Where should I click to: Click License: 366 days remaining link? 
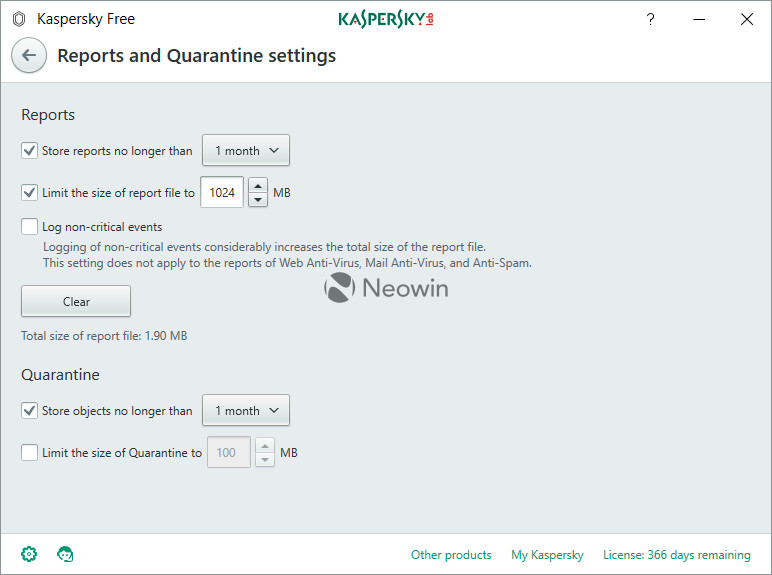click(676, 555)
